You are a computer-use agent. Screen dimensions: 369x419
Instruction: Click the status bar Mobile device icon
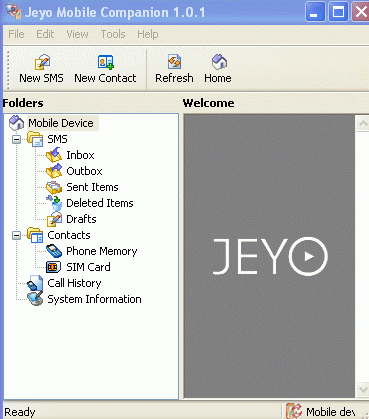294,411
